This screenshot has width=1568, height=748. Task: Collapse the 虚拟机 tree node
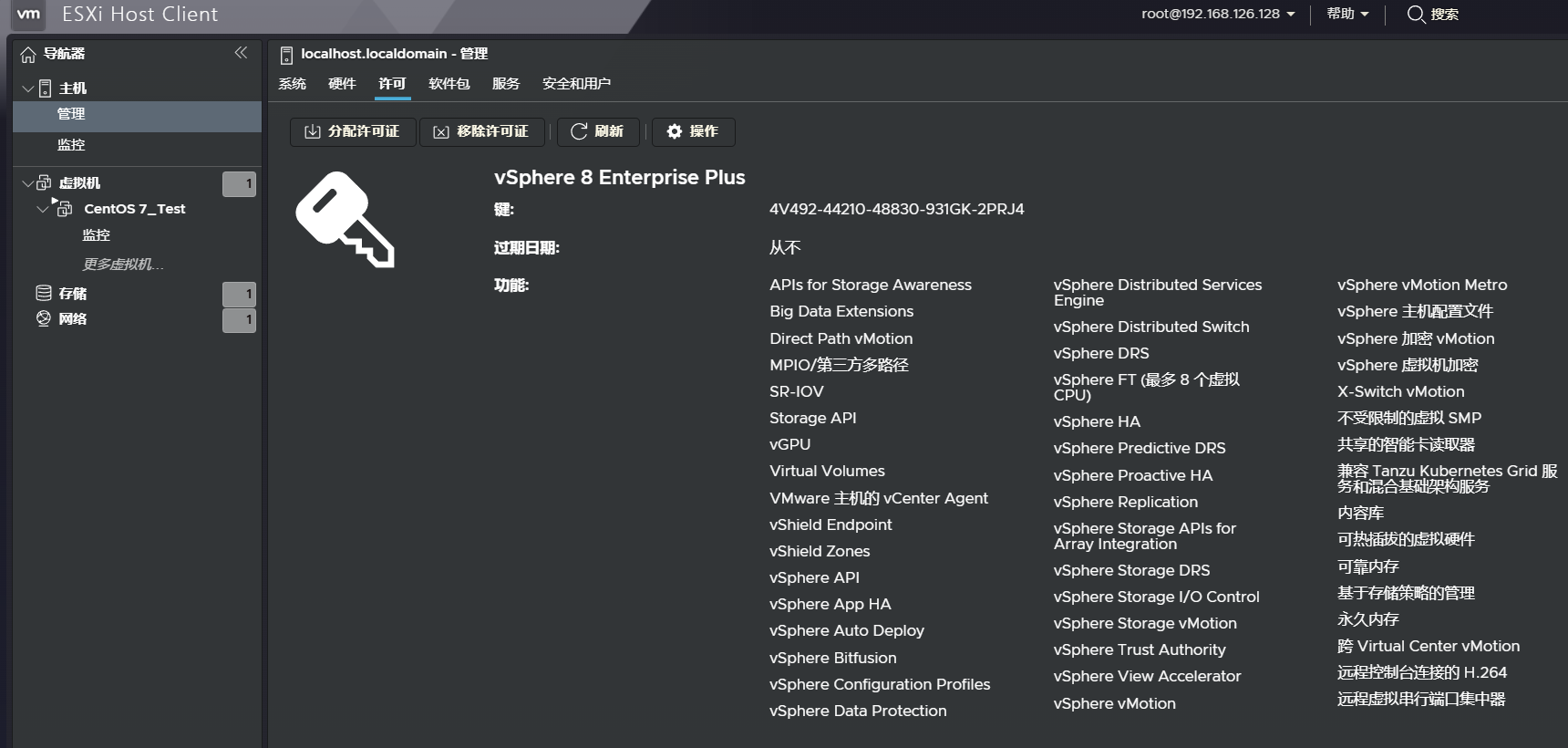(x=27, y=183)
